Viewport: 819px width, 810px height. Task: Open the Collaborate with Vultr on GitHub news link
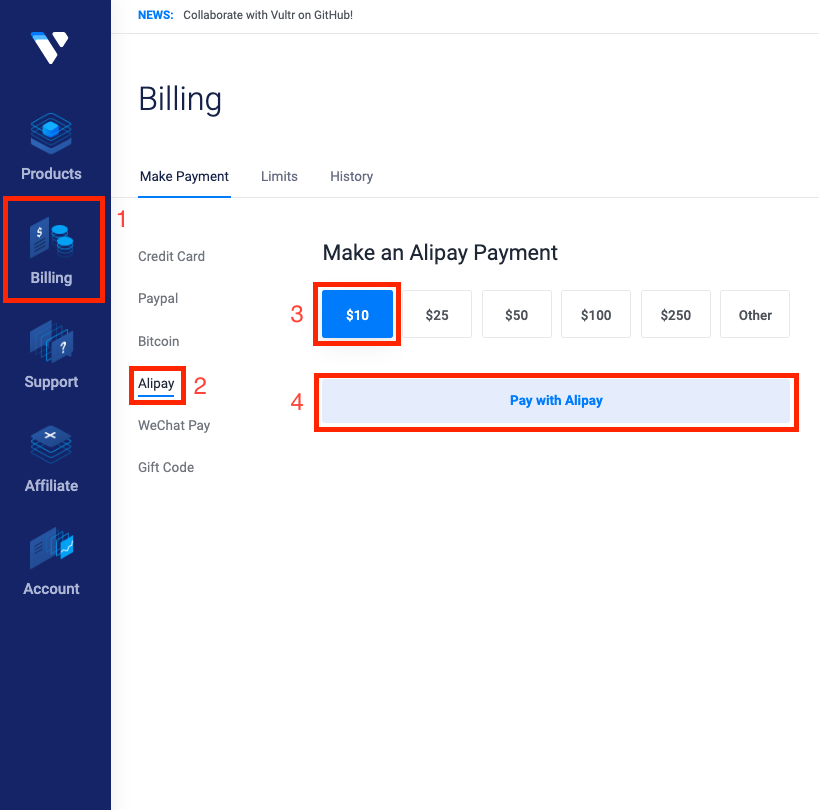point(268,15)
